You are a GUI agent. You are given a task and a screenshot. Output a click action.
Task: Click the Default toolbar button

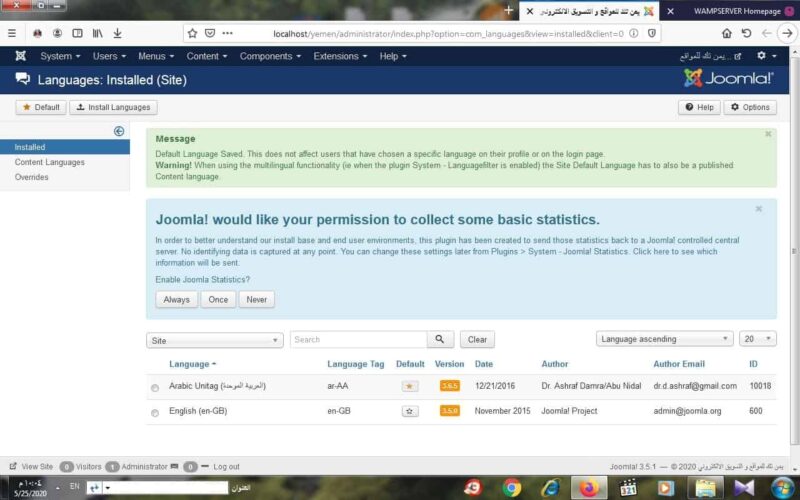click(x=41, y=107)
